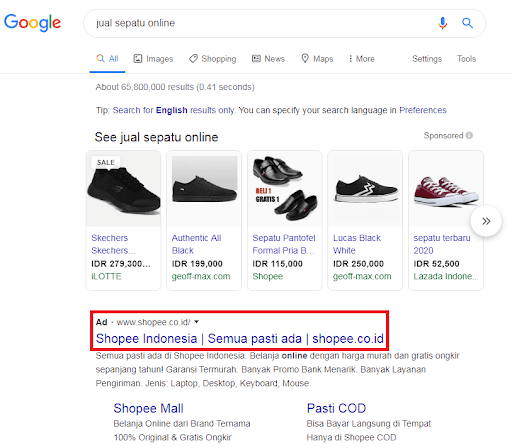
Task: Open the News results tab
Action: point(268,59)
